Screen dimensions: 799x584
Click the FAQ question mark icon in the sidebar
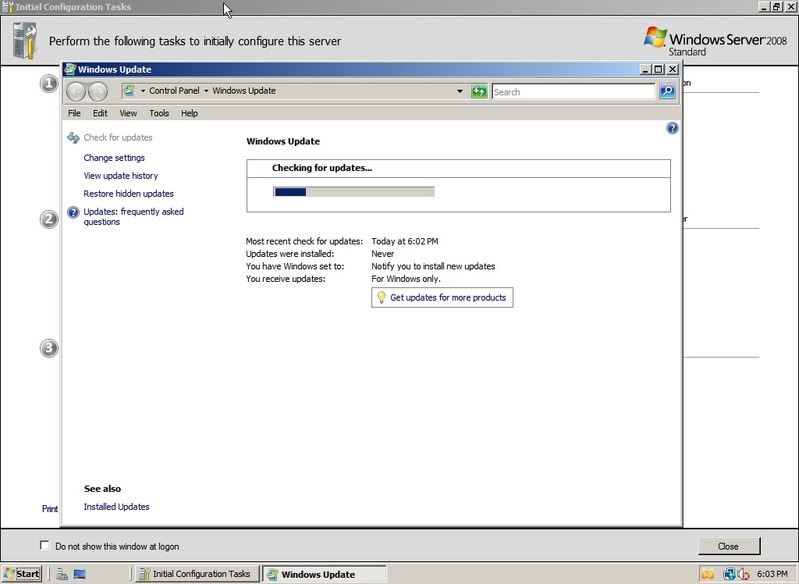tap(73, 212)
